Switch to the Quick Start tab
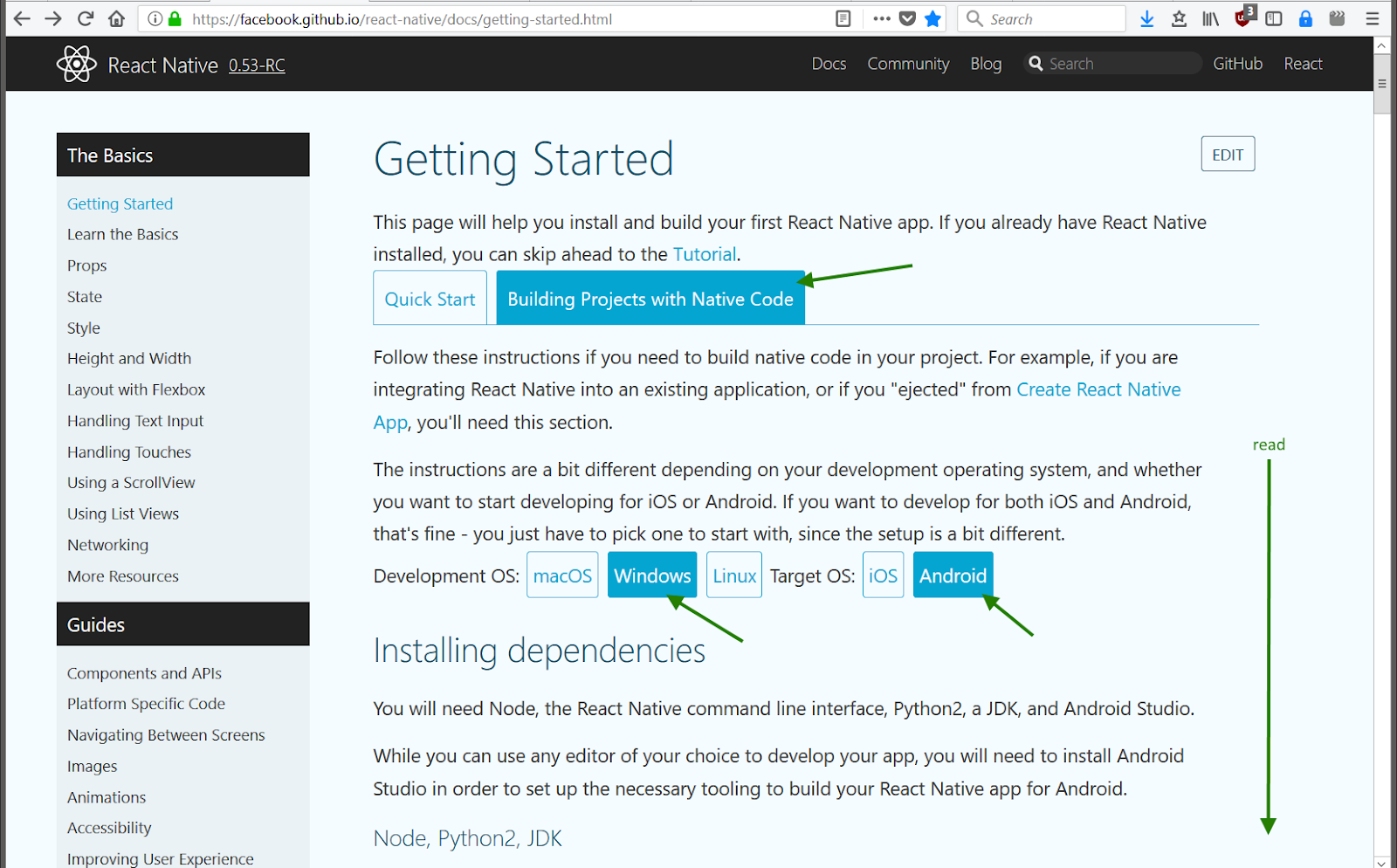The image size is (1397, 868). coord(430,299)
